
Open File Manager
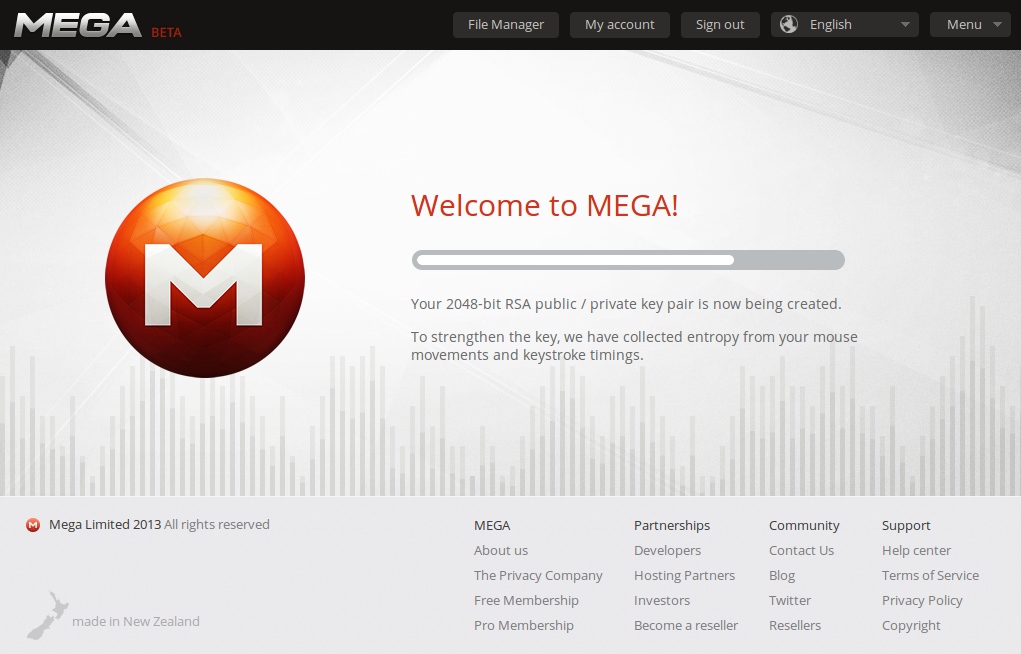505,25
